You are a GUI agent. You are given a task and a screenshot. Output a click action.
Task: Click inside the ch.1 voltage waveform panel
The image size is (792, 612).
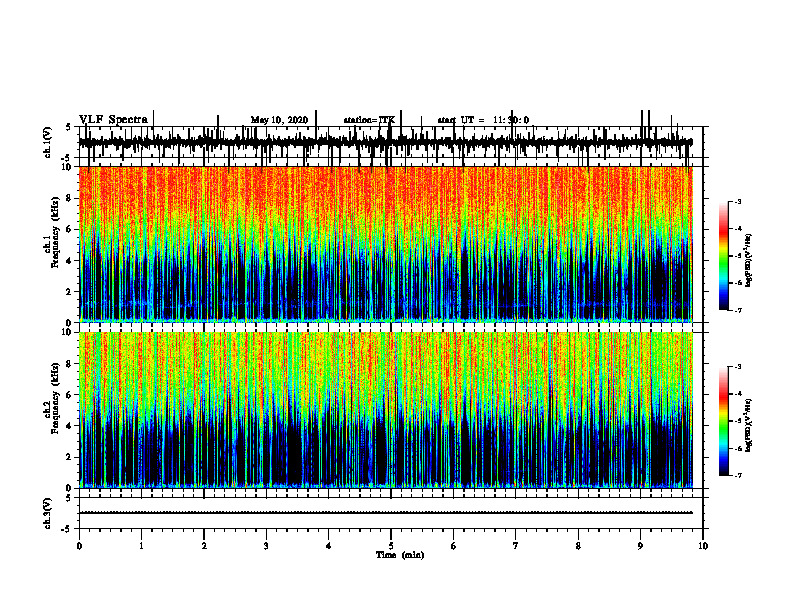tap(390, 142)
